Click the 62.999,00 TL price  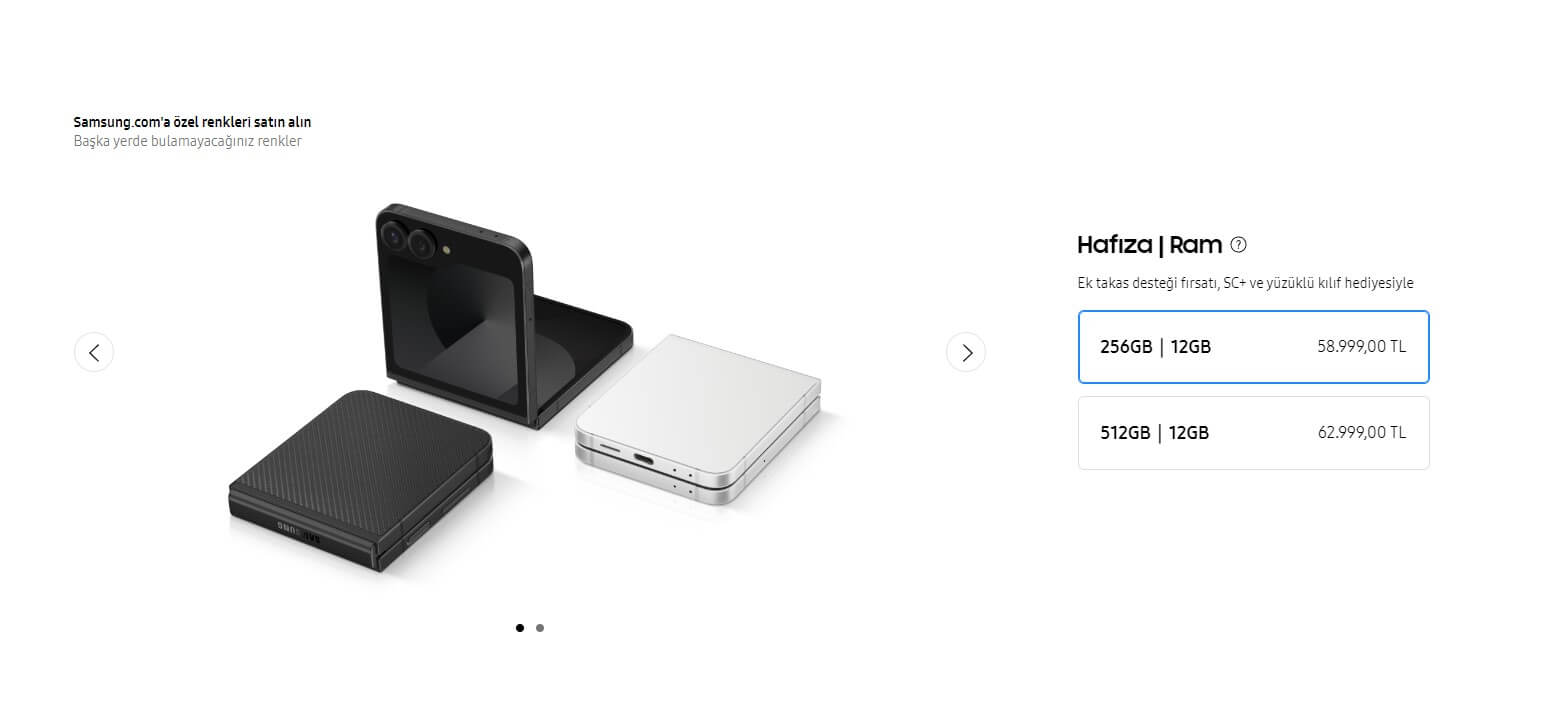coord(1362,433)
